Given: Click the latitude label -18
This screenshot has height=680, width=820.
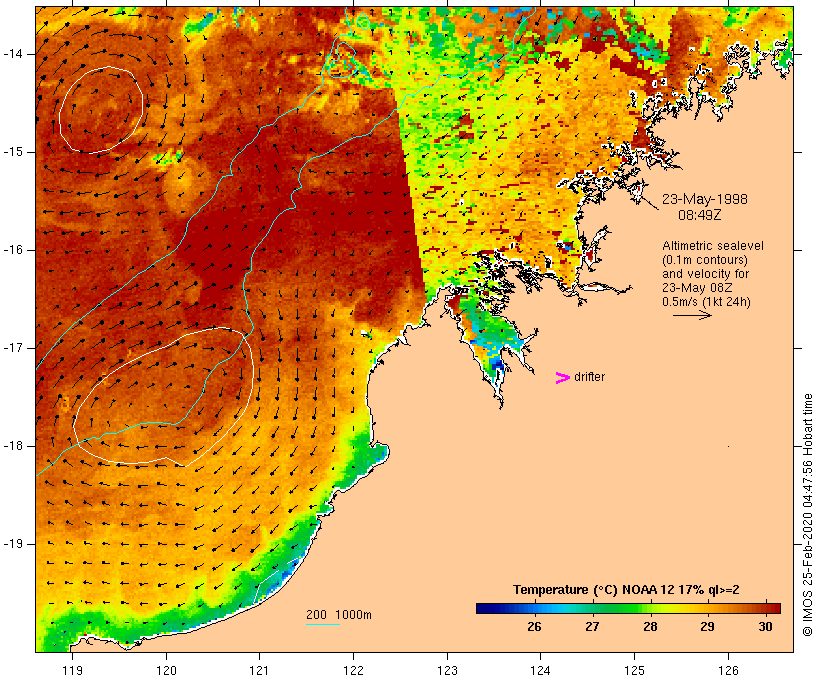Looking at the screenshot, I should [13, 446].
